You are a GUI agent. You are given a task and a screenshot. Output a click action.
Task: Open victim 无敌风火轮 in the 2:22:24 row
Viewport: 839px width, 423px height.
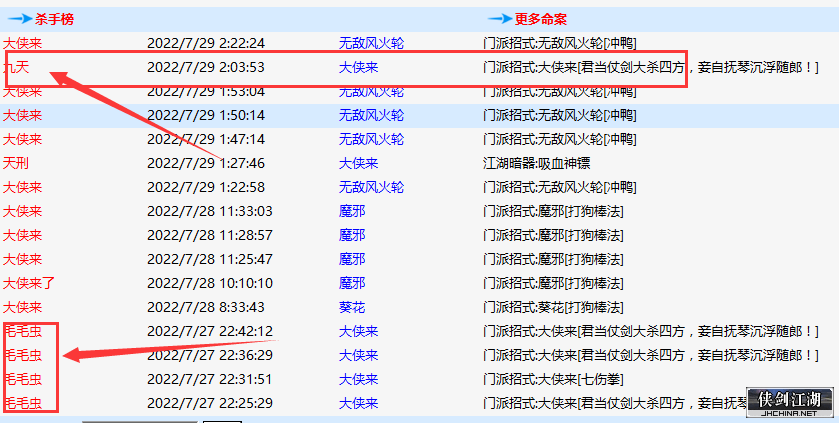point(371,43)
